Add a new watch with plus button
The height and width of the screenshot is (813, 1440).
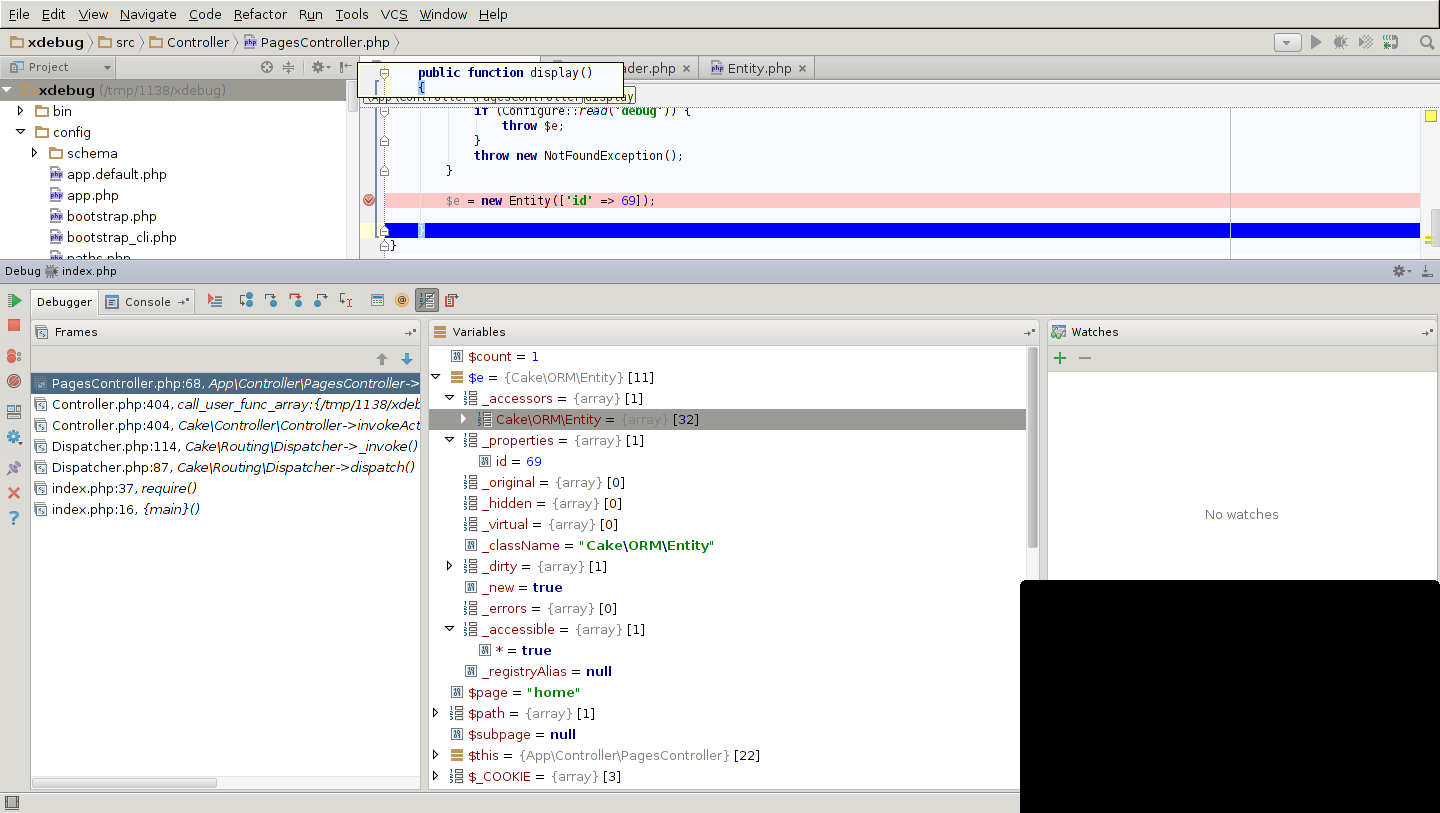click(x=1060, y=358)
